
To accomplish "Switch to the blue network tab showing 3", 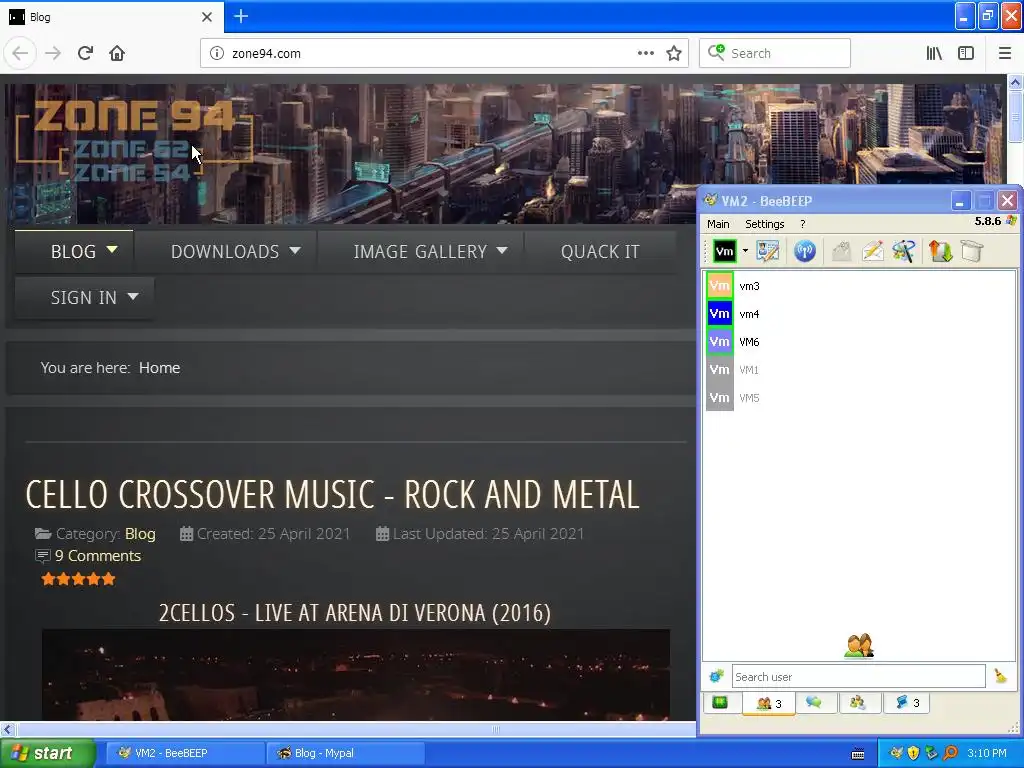I will pyautogui.click(x=906, y=703).
